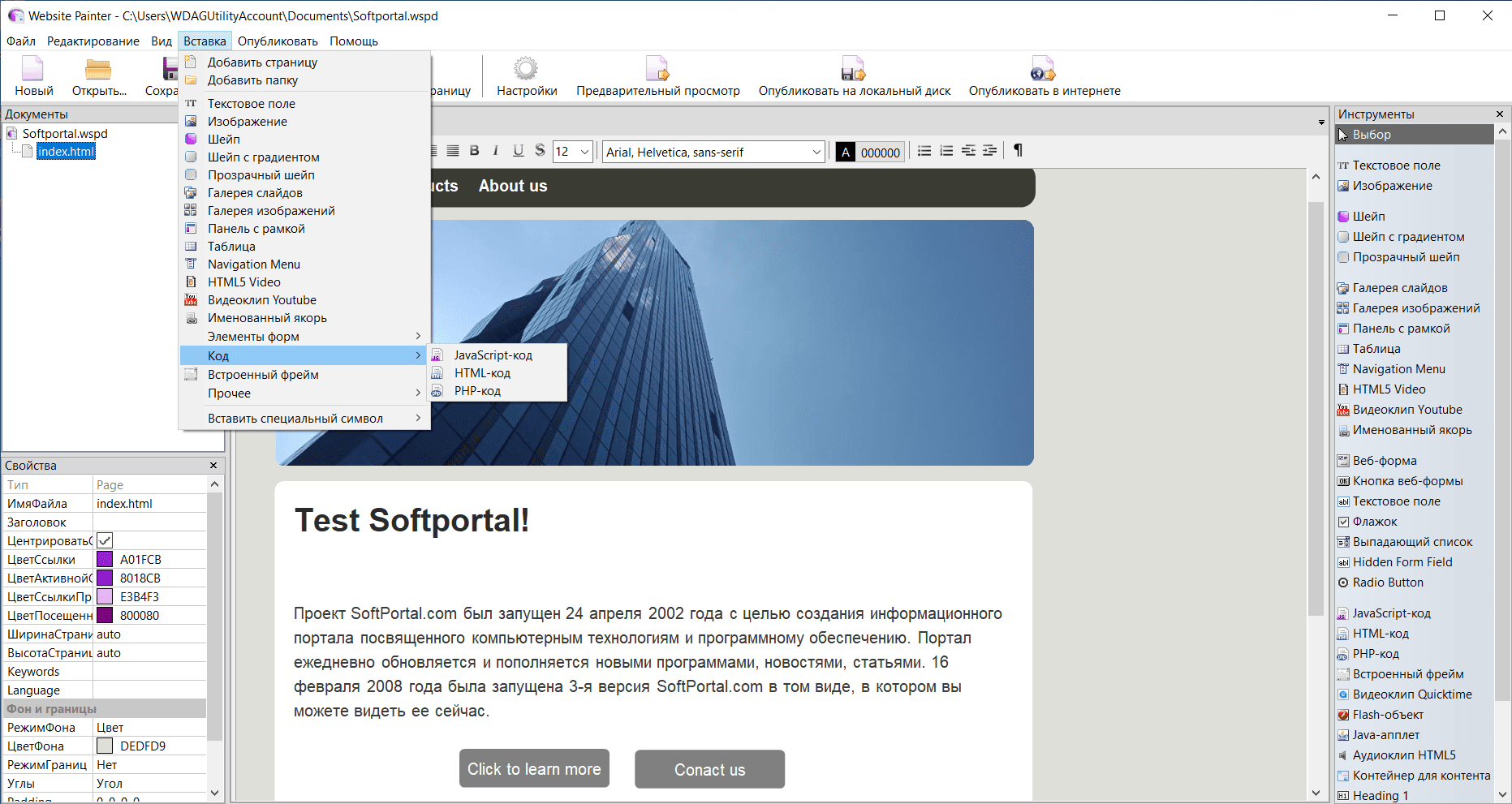Toggle strikethrough text formatting
This screenshot has height=804, width=1512.
click(540, 151)
